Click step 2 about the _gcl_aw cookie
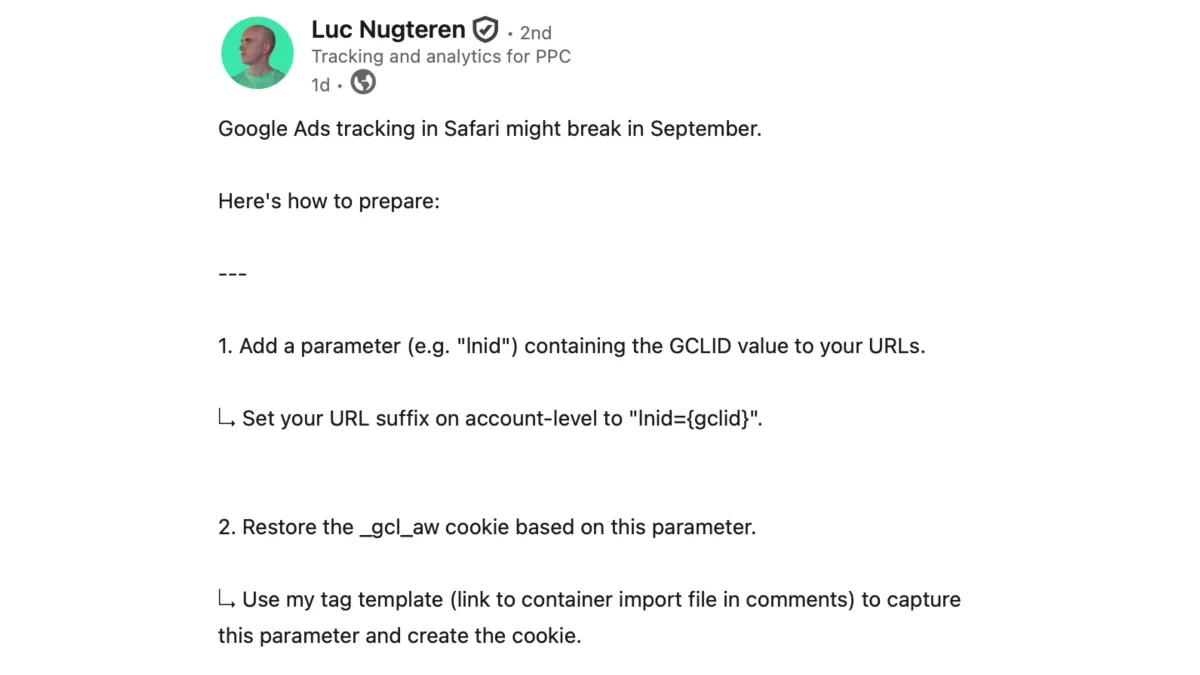This screenshot has height=675, width=1200. [x=489, y=527]
